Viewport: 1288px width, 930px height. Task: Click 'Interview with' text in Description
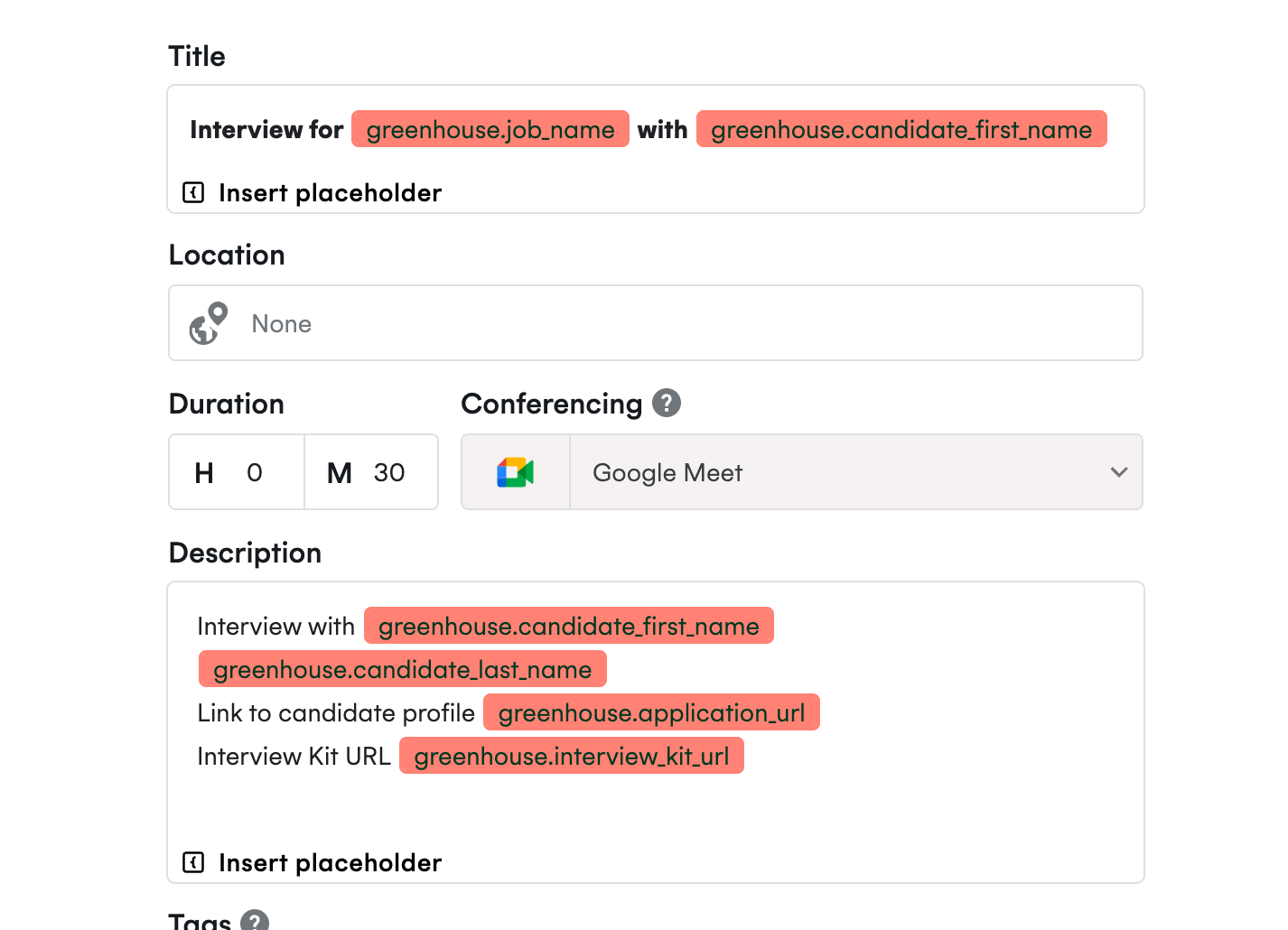[275, 627]
